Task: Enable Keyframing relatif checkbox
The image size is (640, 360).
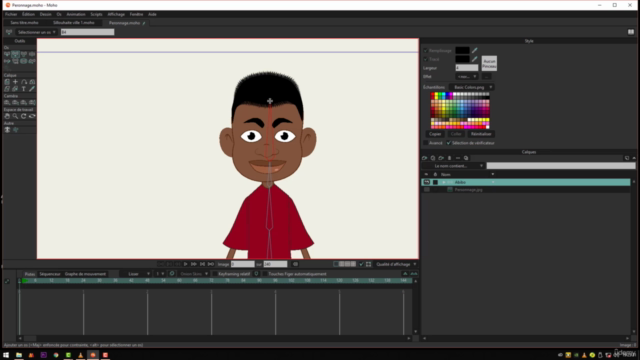Action: (215, 274)
